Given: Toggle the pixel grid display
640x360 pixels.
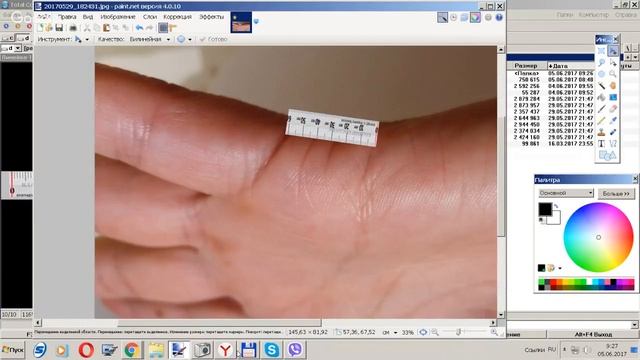Looking at the screenshot, I should (163, 28).
